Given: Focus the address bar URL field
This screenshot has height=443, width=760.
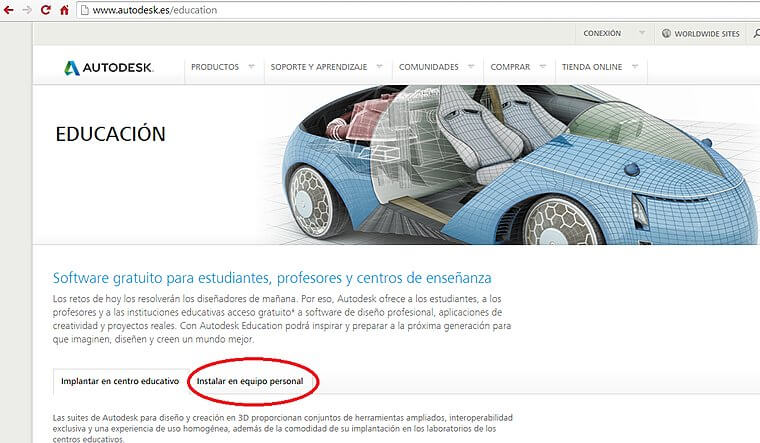Looking at the screenshot, I should (x=417, y=10).
